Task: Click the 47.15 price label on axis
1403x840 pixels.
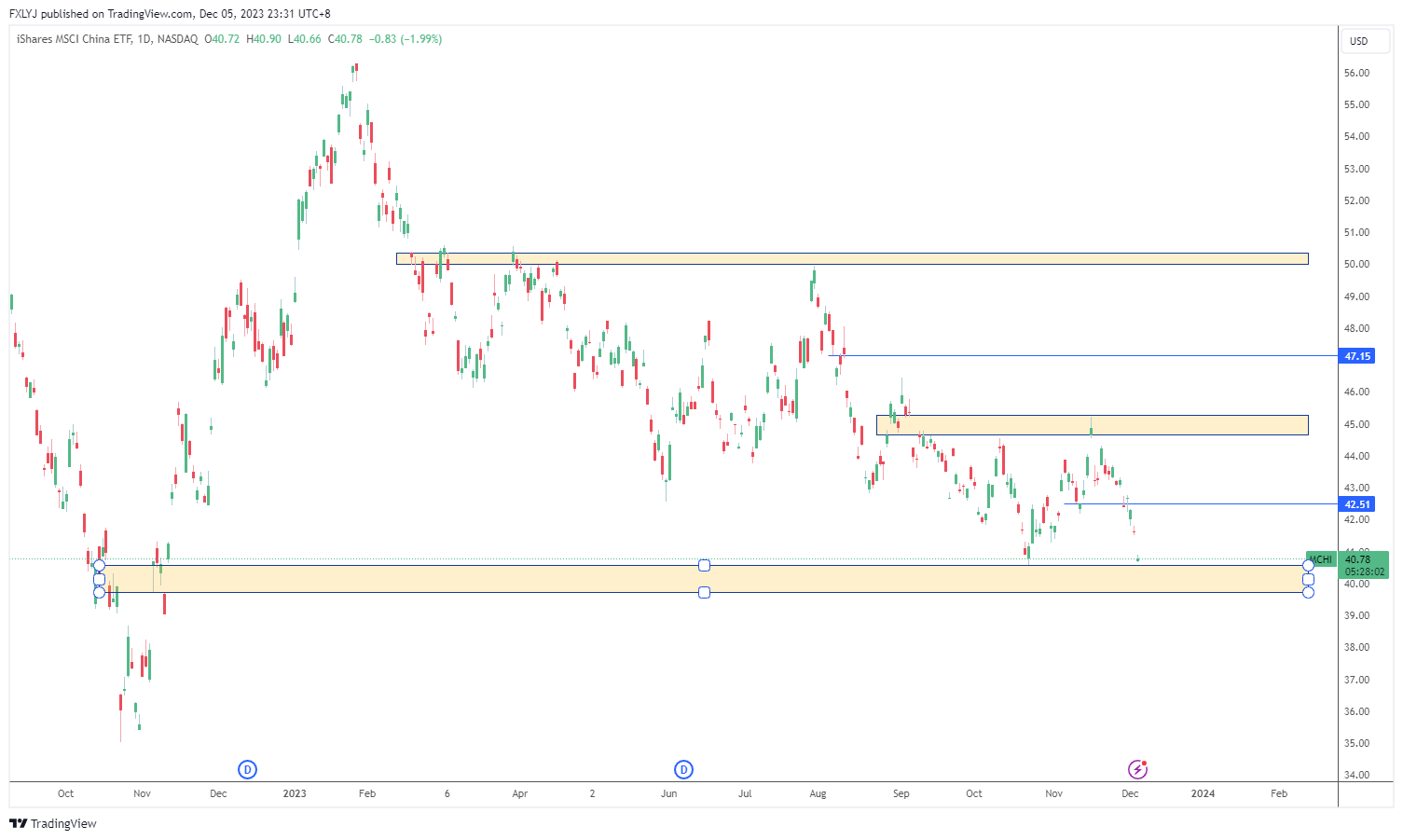Action: pyautogui.click(x=1357, y=356)
